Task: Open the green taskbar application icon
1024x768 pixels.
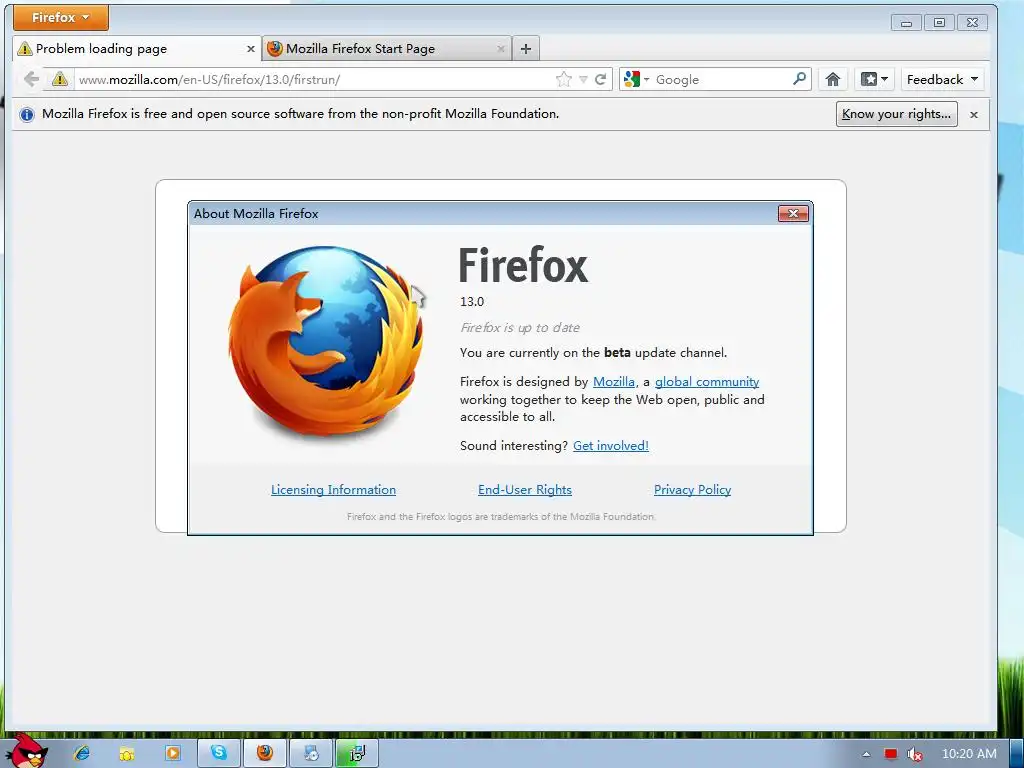Action: (357, 754)
